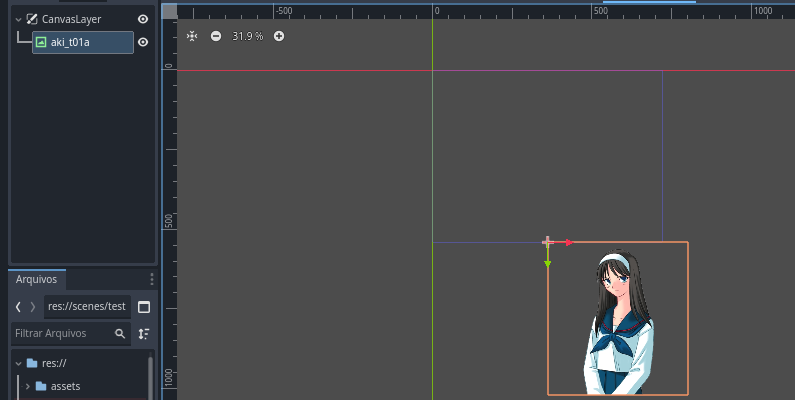Click the center view icon

tap(192, 36)
